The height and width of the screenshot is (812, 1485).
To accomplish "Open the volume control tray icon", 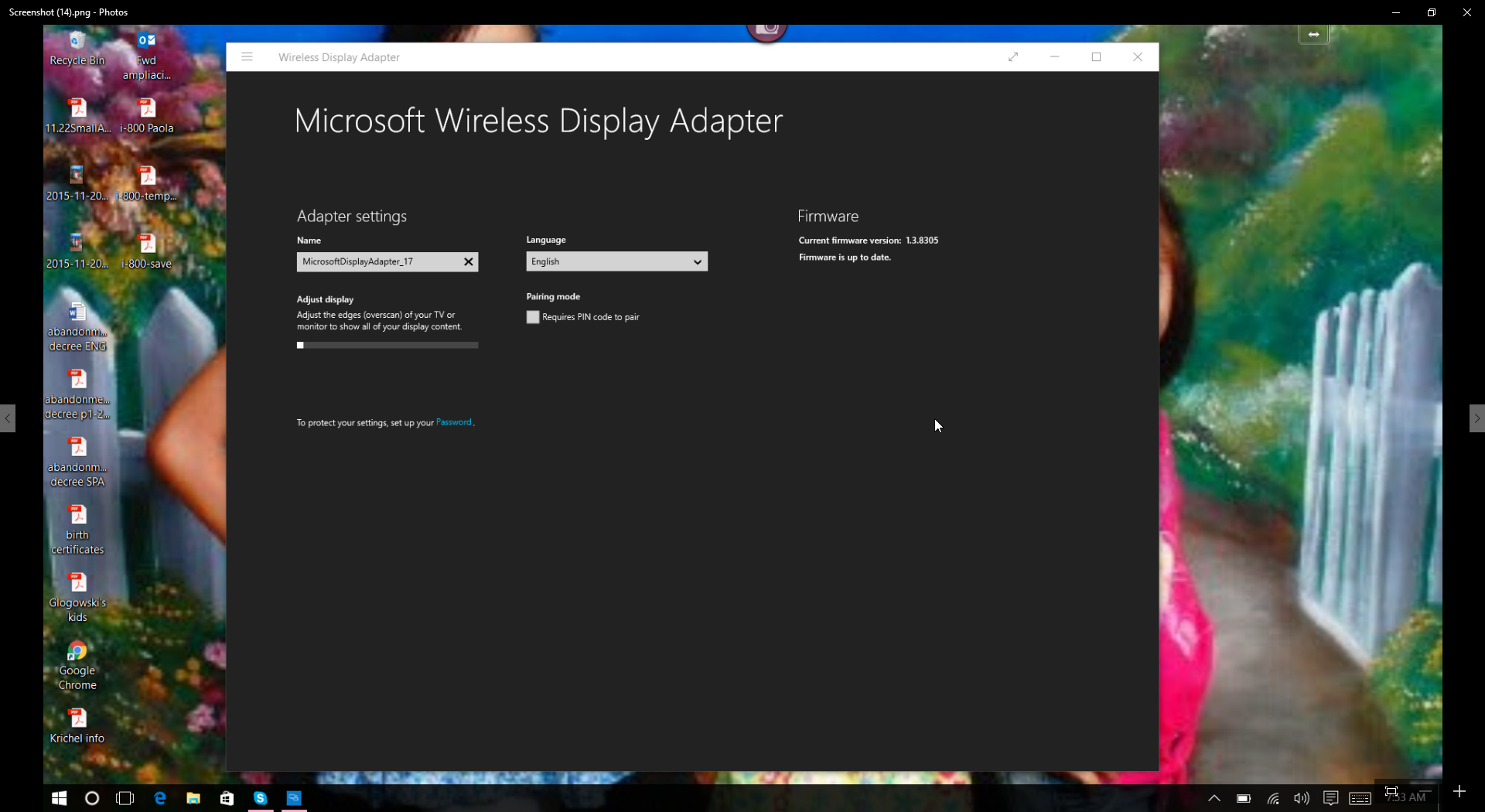I will 1302,798.
